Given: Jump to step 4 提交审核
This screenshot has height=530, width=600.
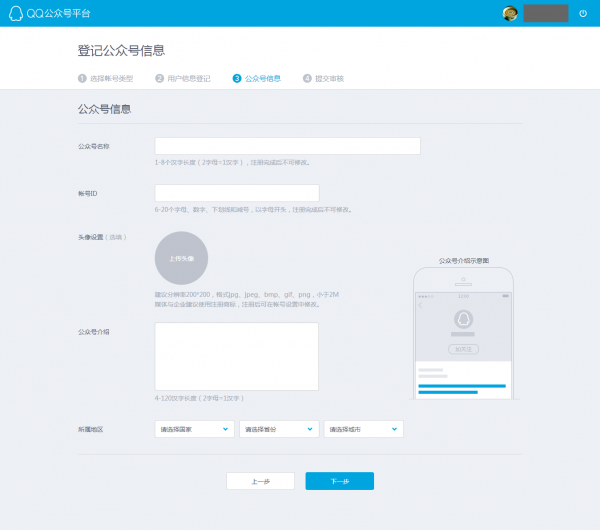Looking at the screenshot, I should (x=324, y=77).
